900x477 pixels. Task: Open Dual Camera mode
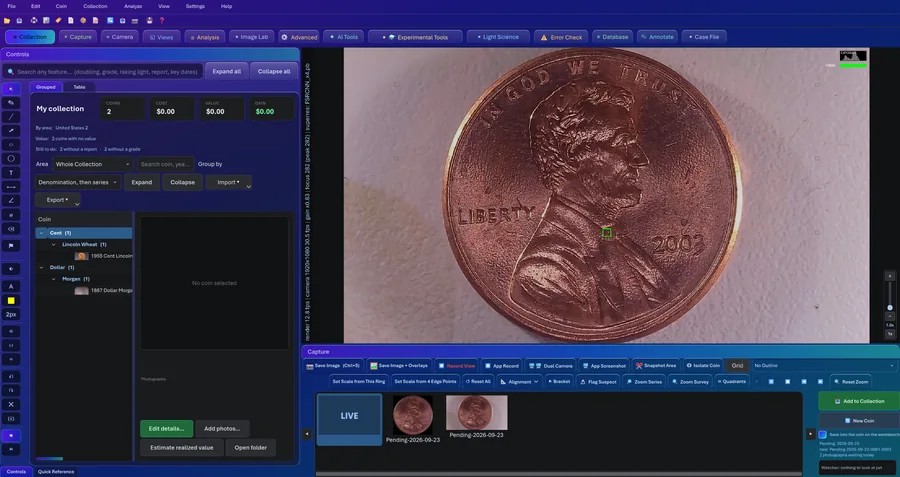coord(550,366)
